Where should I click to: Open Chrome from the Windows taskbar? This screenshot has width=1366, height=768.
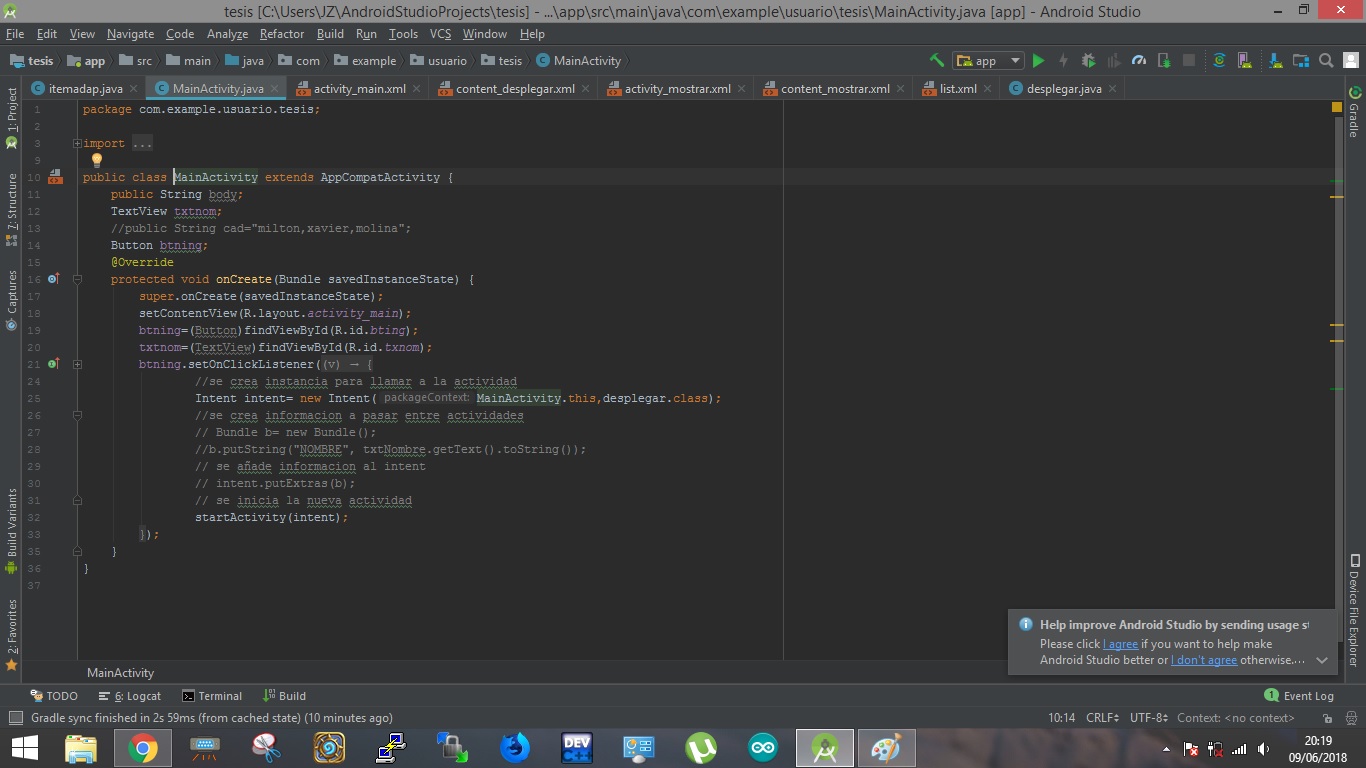click(142, 748)
